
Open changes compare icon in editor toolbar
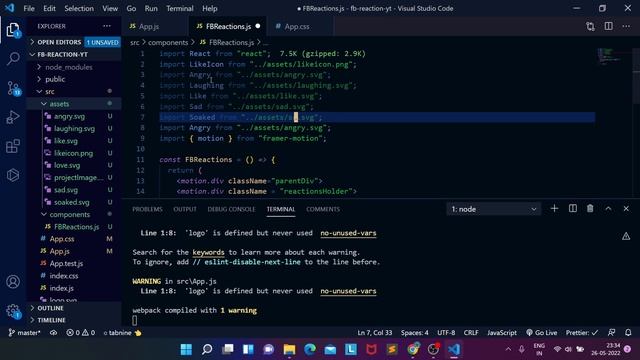[x=590, y=27]
